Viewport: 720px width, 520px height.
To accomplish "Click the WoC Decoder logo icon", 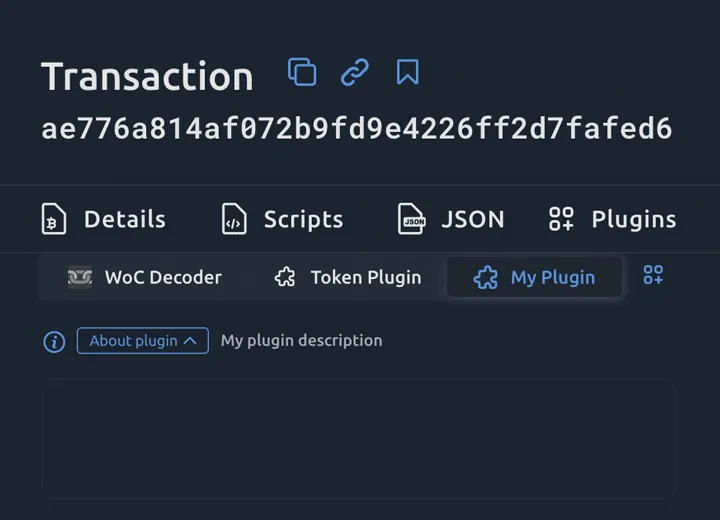I will pyautogui.click(x=80, y=277).
